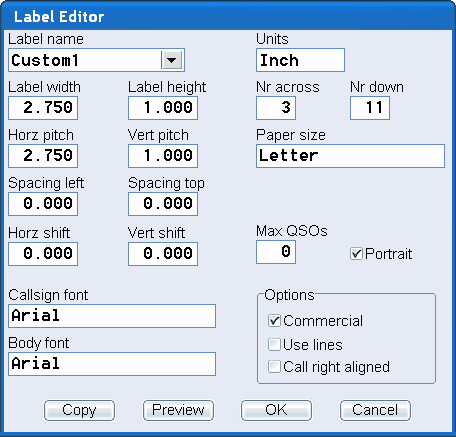Image resolution: width=456 pixels, height=437 pixels.
Task: Confirm with the OK button
Action: point(276,410)
